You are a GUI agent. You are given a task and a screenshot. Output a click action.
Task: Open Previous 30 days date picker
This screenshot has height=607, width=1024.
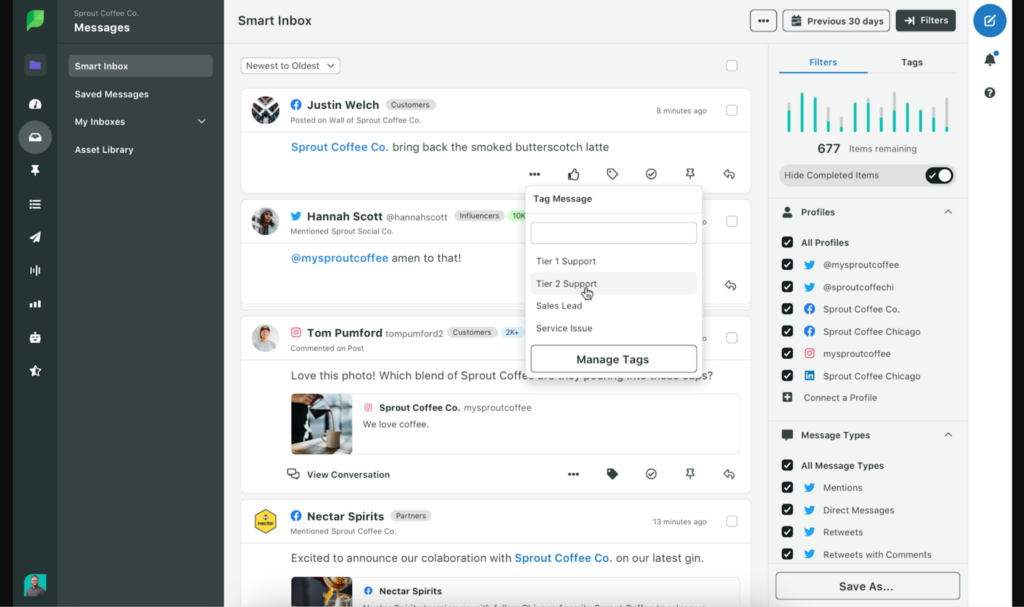point(836,21)
